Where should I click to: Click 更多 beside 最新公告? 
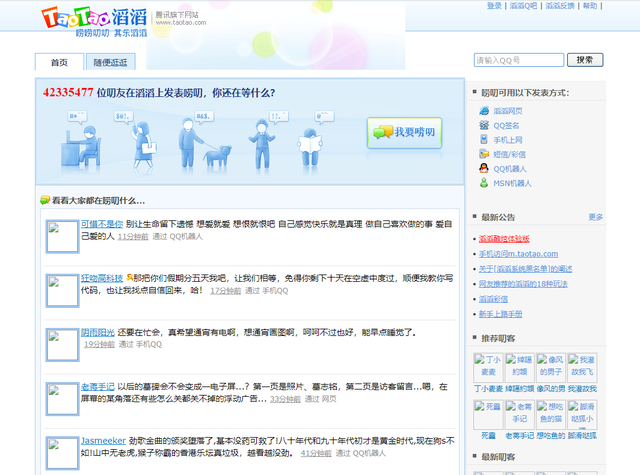tap(596, 217)
